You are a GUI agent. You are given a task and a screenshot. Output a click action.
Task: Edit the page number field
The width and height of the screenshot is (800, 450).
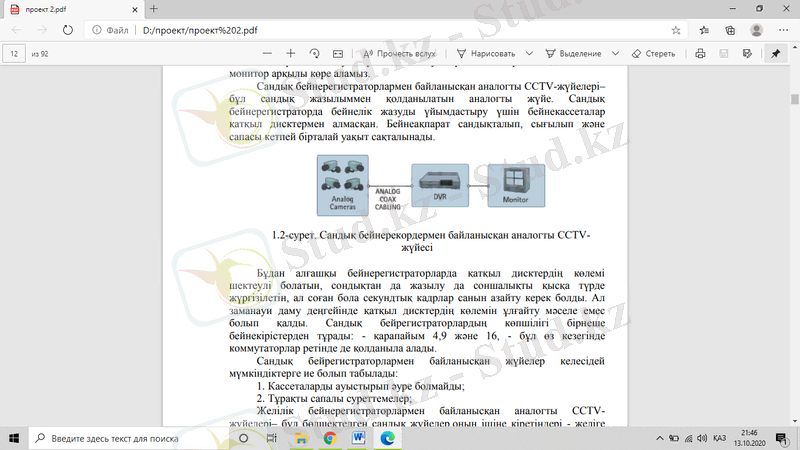pyautogui.click(x=14, y=54)
